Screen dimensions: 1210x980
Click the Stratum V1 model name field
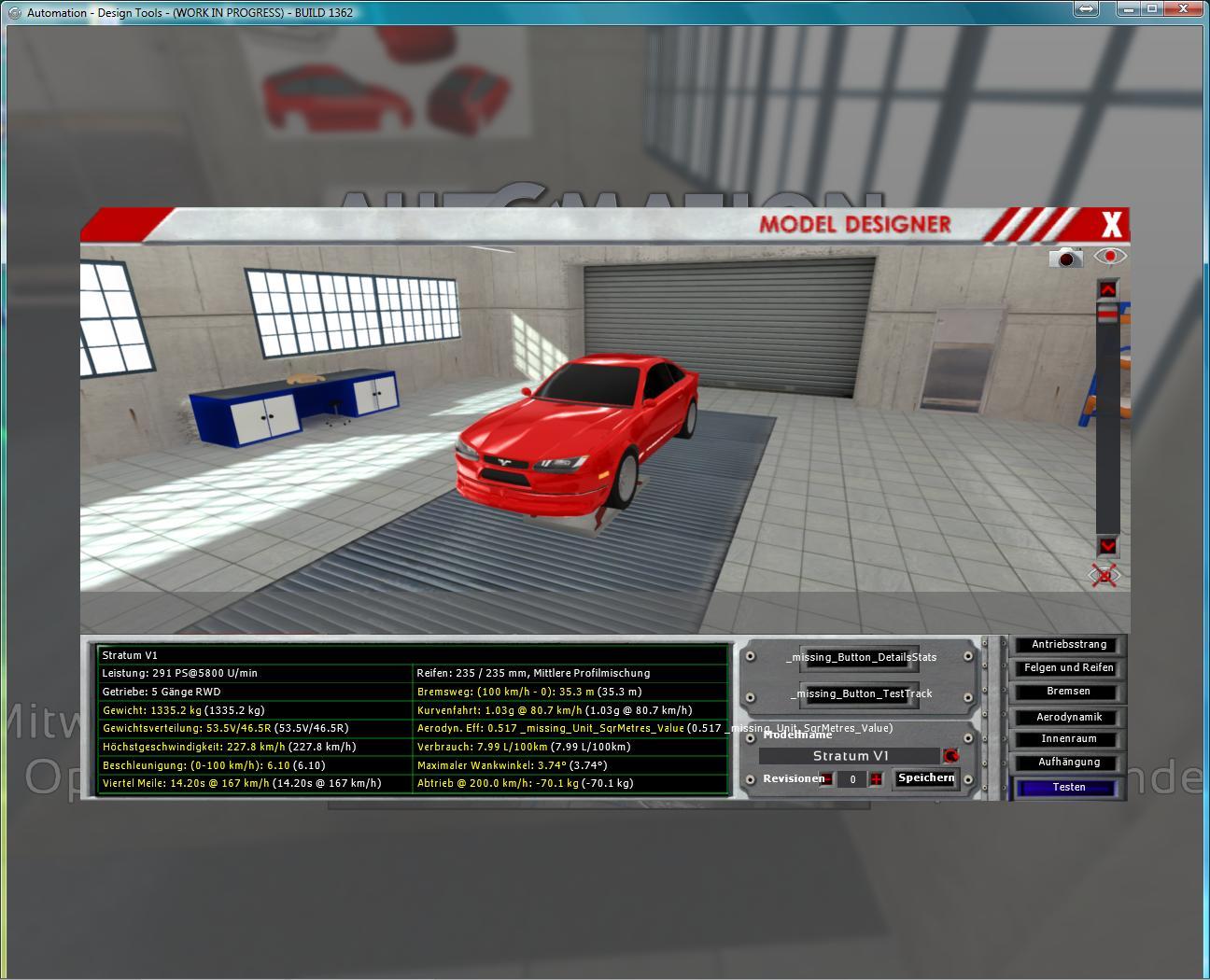point(850,756)
